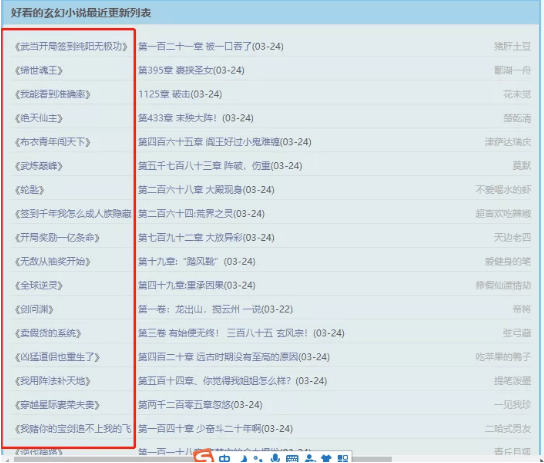This screenshot has height=463, width=544.
Task: Open novel 《我用阵法补天地》
Action: pyautogui.click(x=52, y=381)
